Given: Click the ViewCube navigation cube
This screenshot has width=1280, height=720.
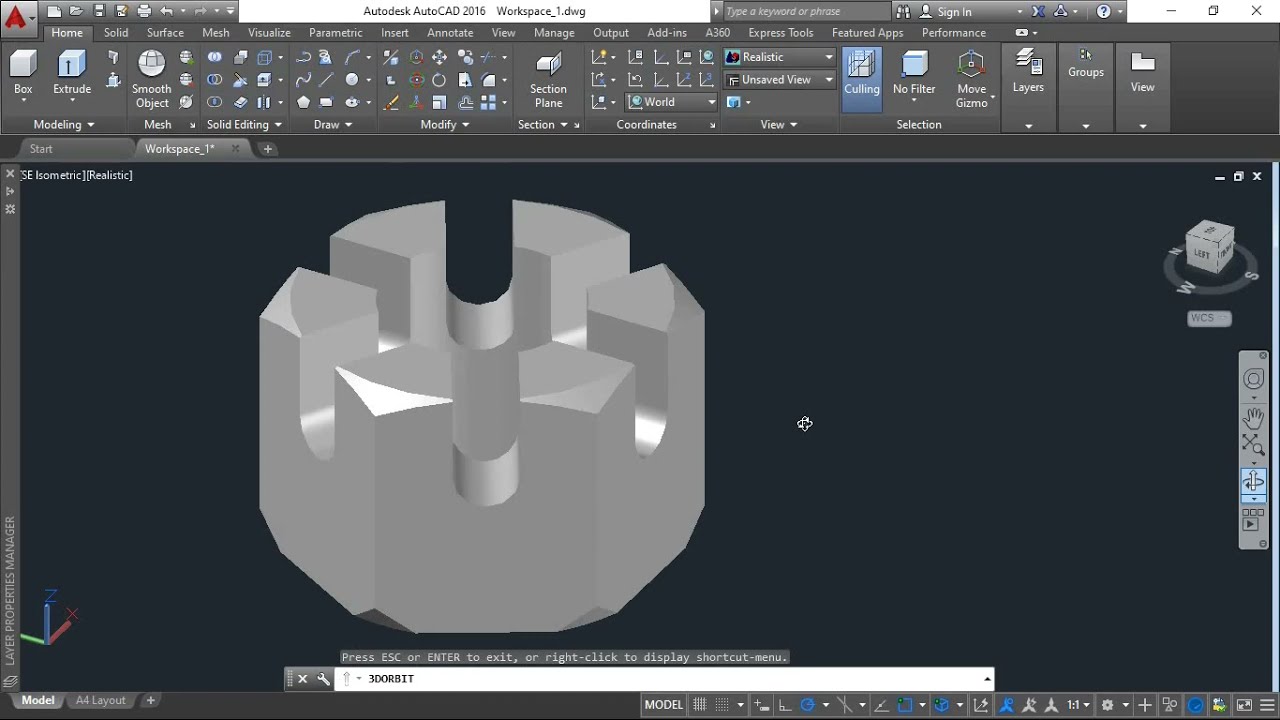Looking at the screenshot, I should pyautogui.click(x=1210, y=248).
